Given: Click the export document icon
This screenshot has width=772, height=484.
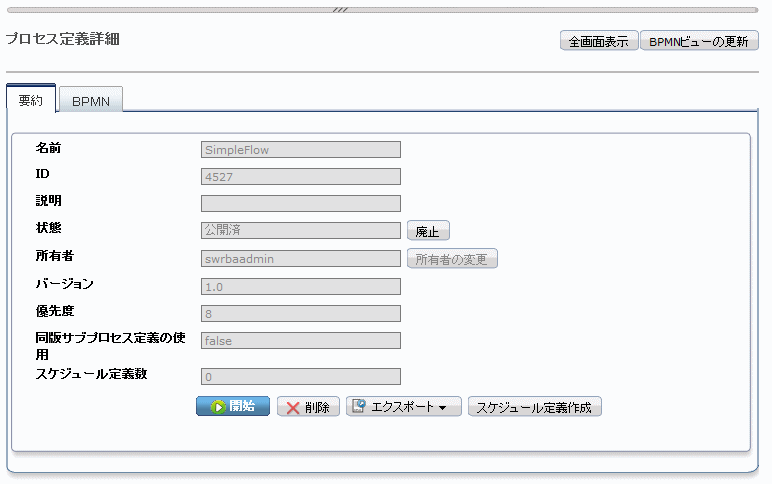Looking at the screenshot, I should [359, 406].
